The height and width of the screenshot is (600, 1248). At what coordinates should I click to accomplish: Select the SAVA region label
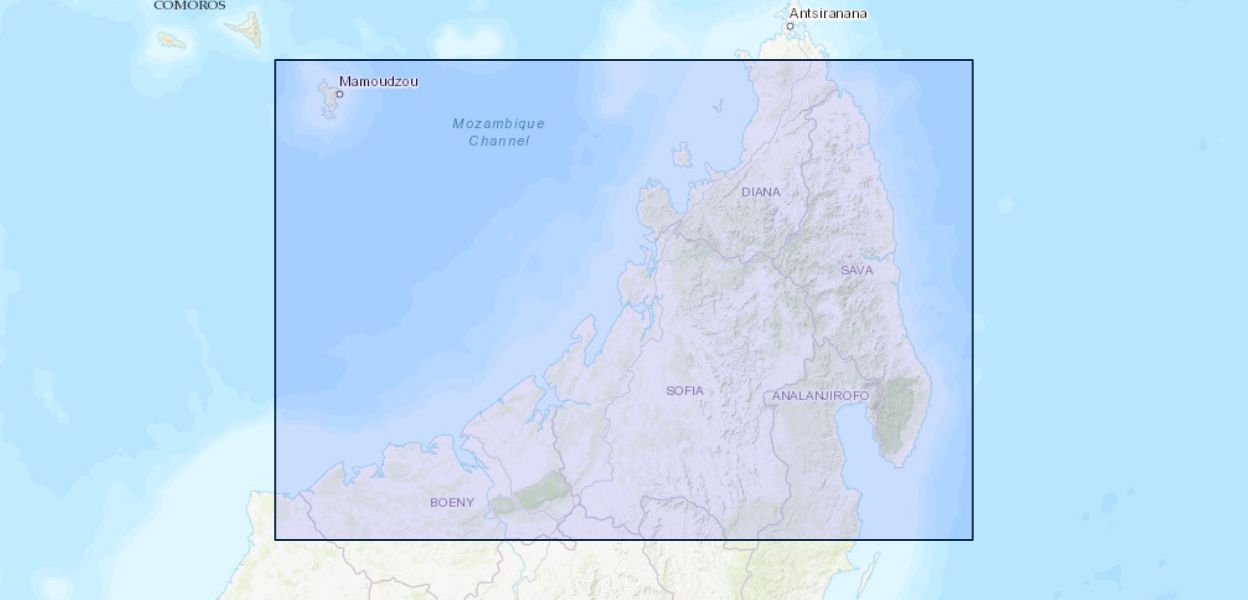tap(856, 270)
